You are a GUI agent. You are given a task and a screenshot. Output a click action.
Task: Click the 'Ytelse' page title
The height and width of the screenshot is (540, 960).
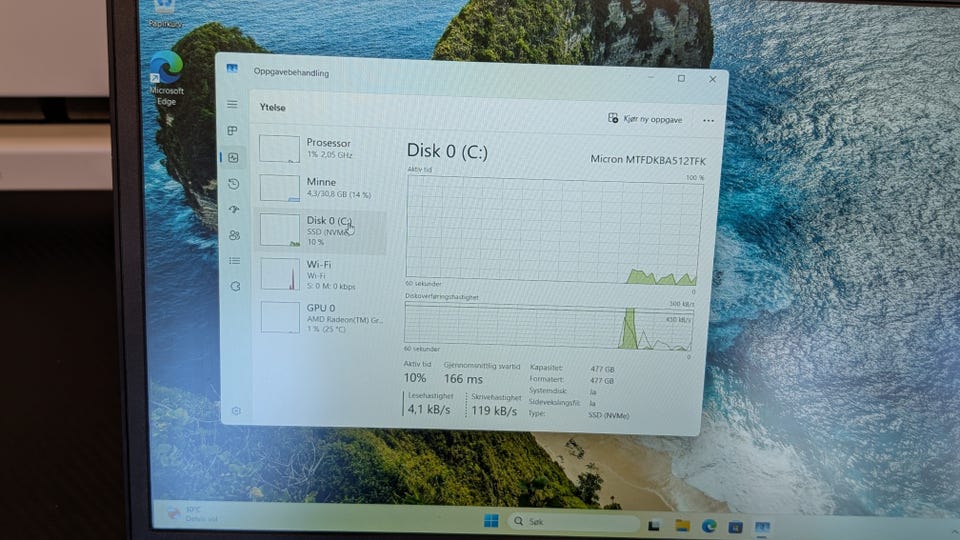[272, 107]
